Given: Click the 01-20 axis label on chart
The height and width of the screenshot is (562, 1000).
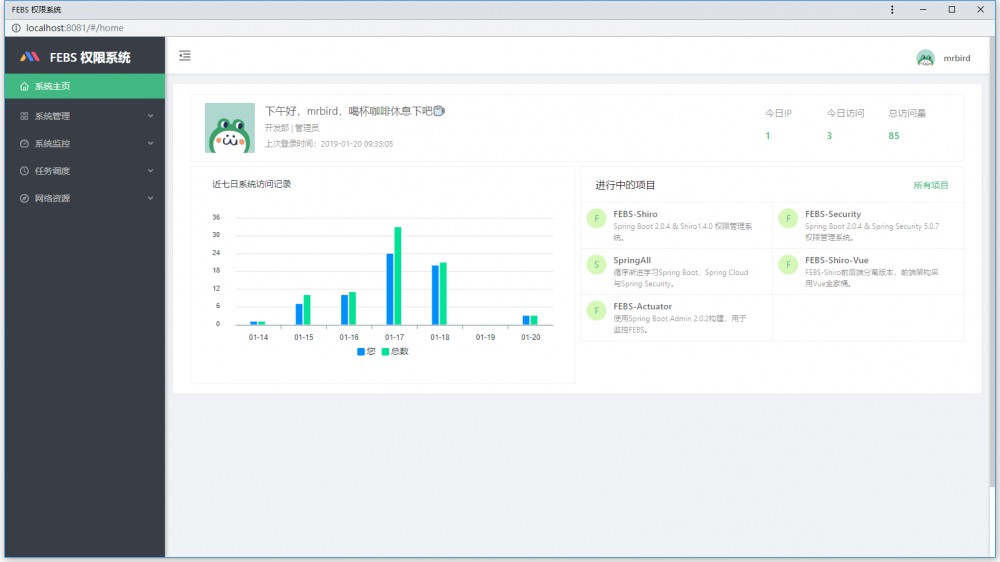Looking at the screenshot, I should 531,337.
